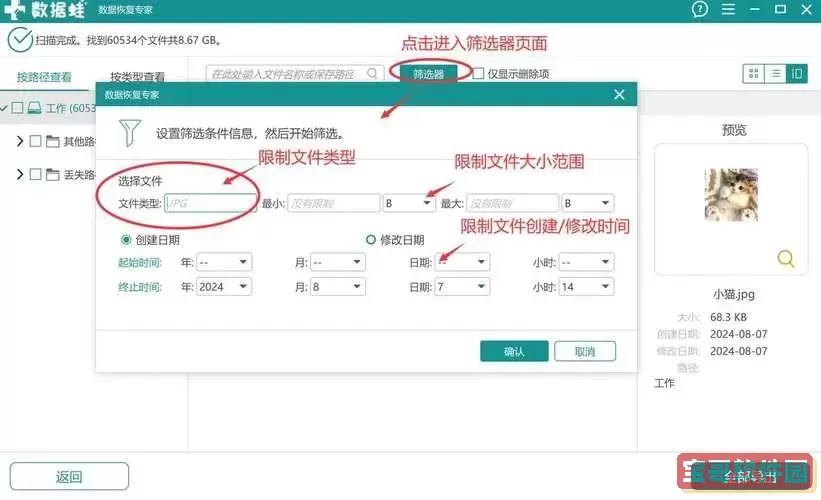The image size is (821, 500).
Task: Click the folder icon of 丢失路径
Action: tap(52, 174)
